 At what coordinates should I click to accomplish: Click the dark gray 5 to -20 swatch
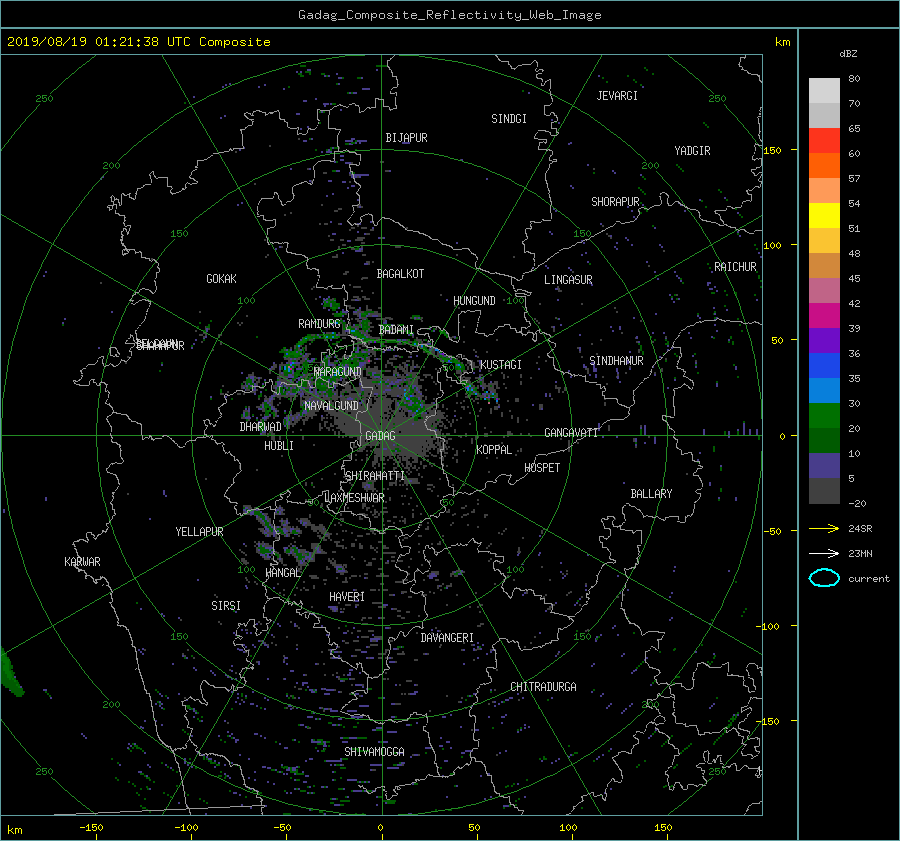[824, 491]
